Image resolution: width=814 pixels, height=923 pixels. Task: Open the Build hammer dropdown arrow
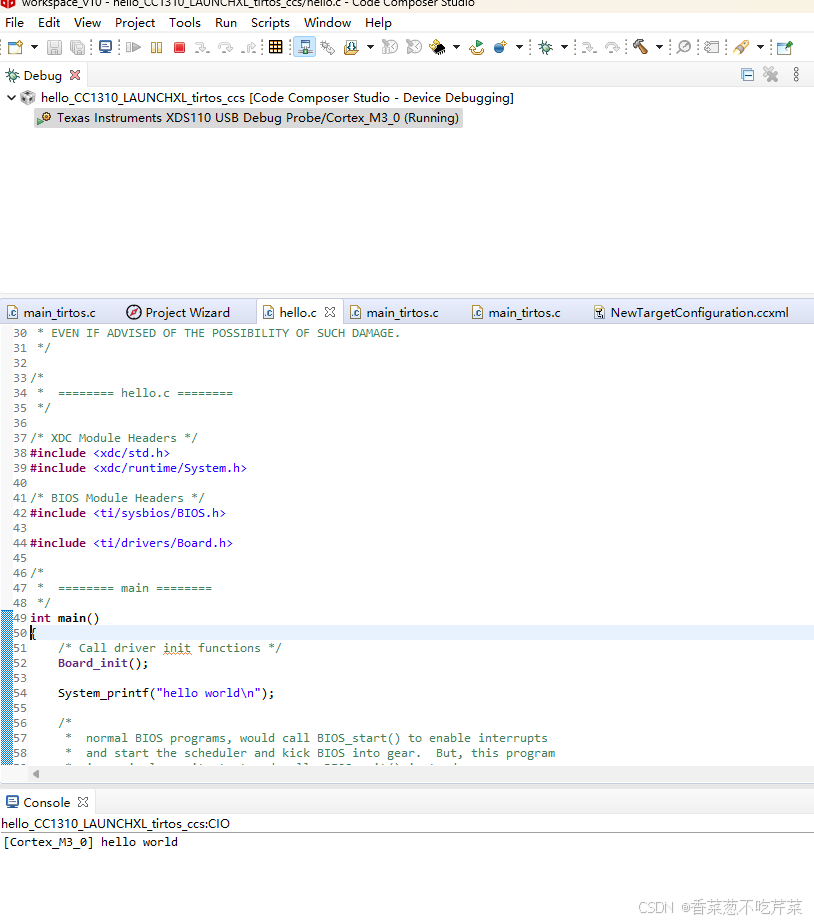click(659, 47)
